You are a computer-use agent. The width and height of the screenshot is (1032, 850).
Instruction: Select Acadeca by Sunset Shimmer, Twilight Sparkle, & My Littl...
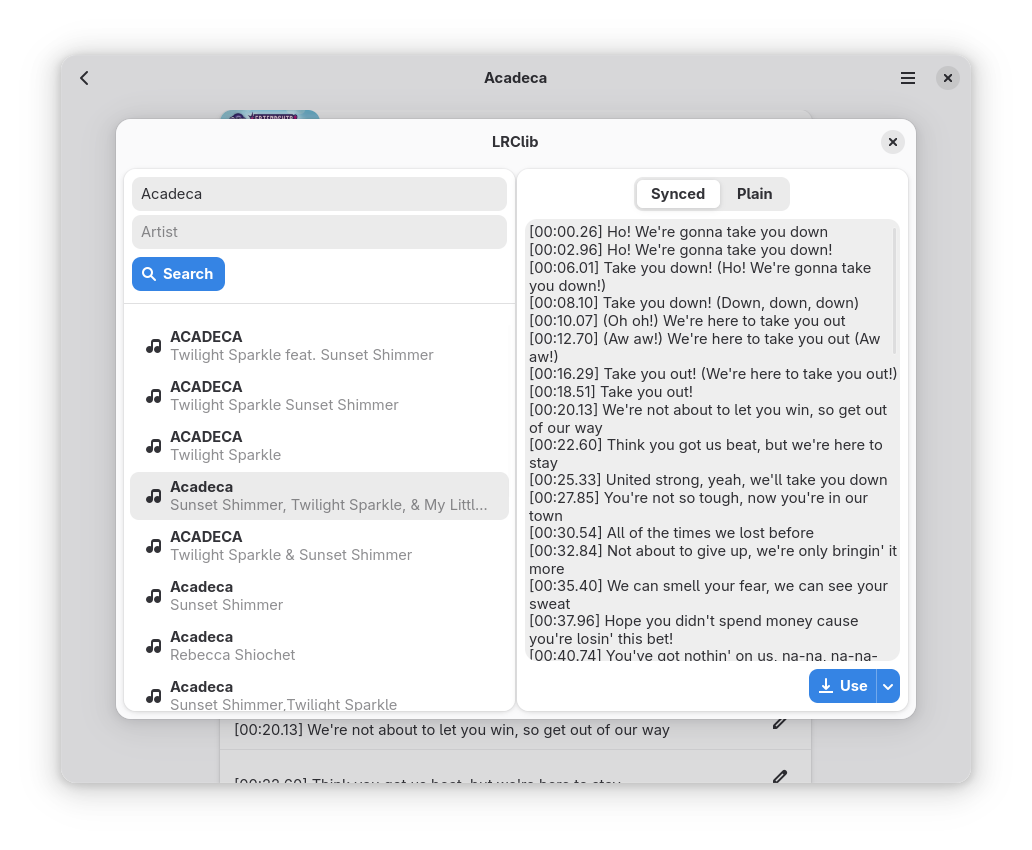(319, 496)
